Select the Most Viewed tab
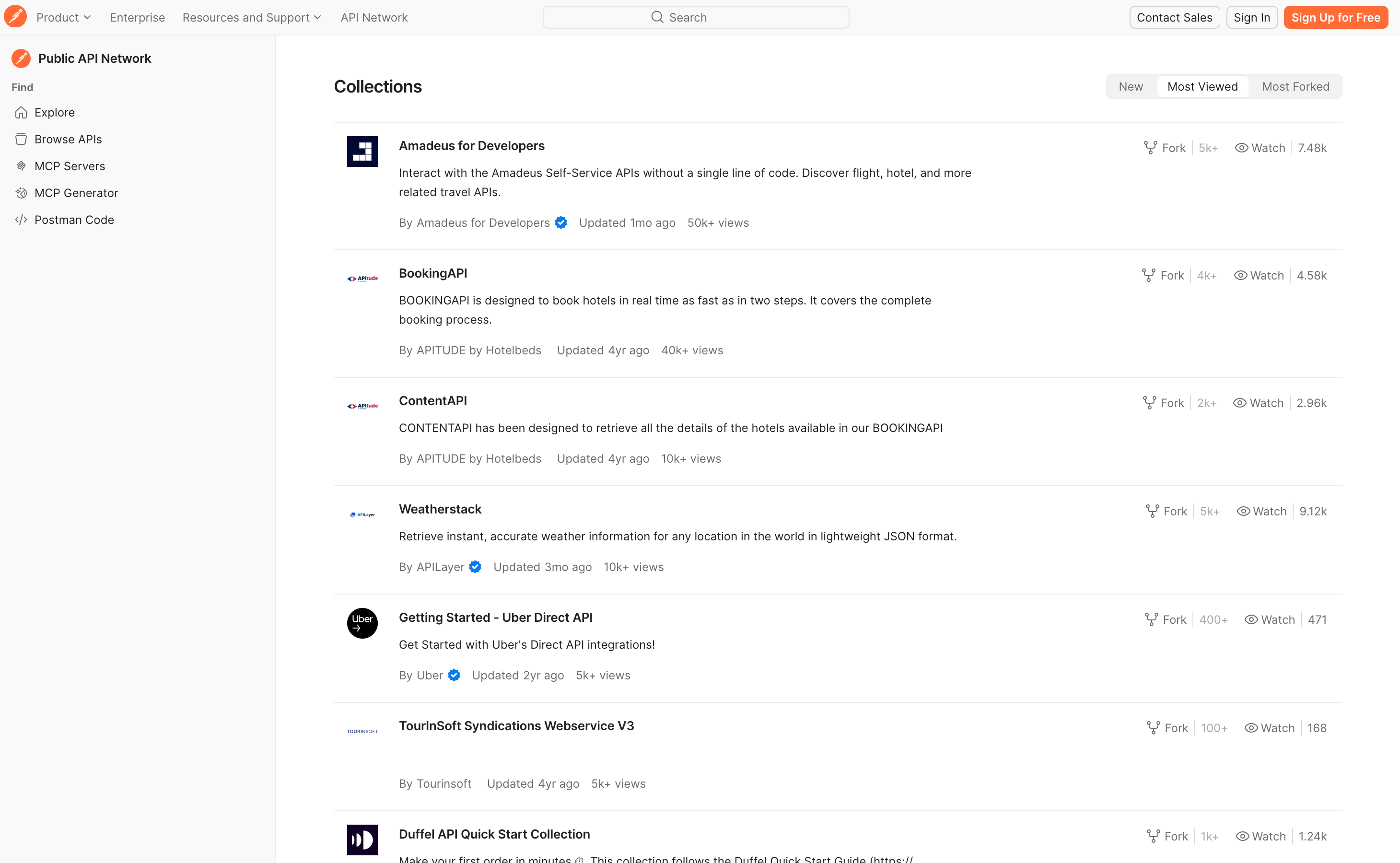The image size is (1400, 863). pos(1202,86)
